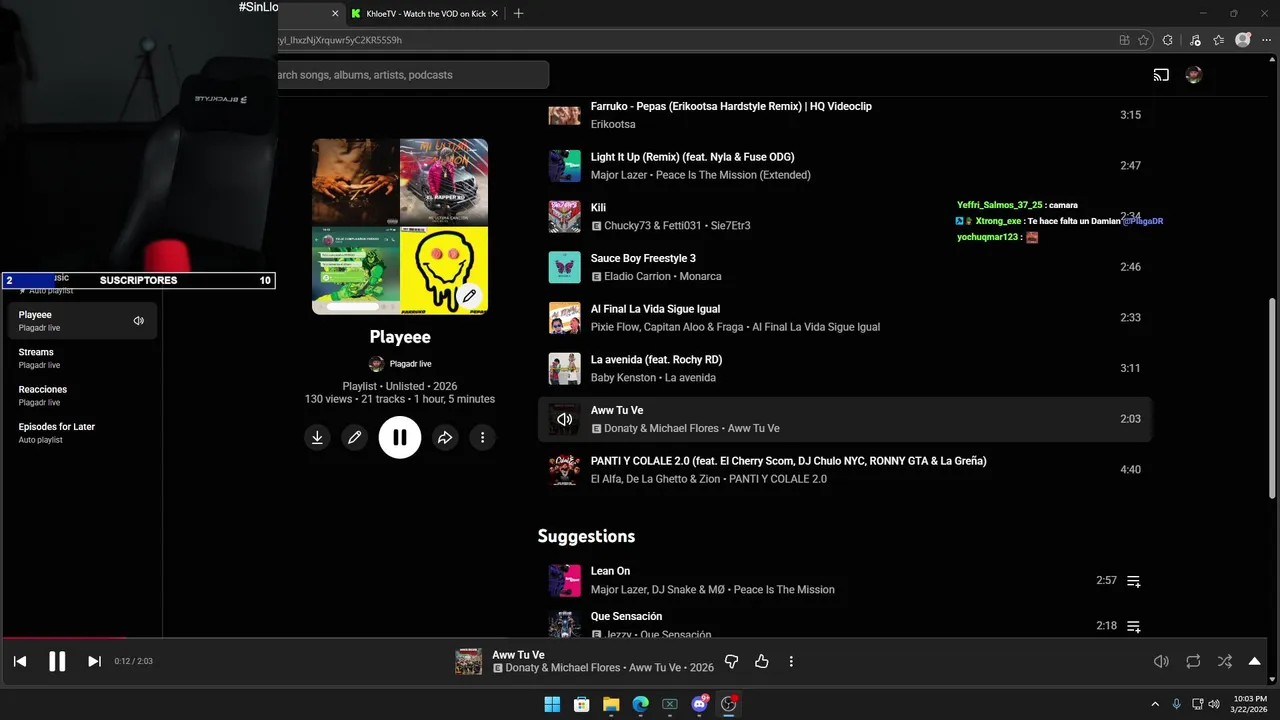This screenshot has width=1280, height=720.
Task: Add Lean On to the playlist
Action: (x=1133, y=581)
